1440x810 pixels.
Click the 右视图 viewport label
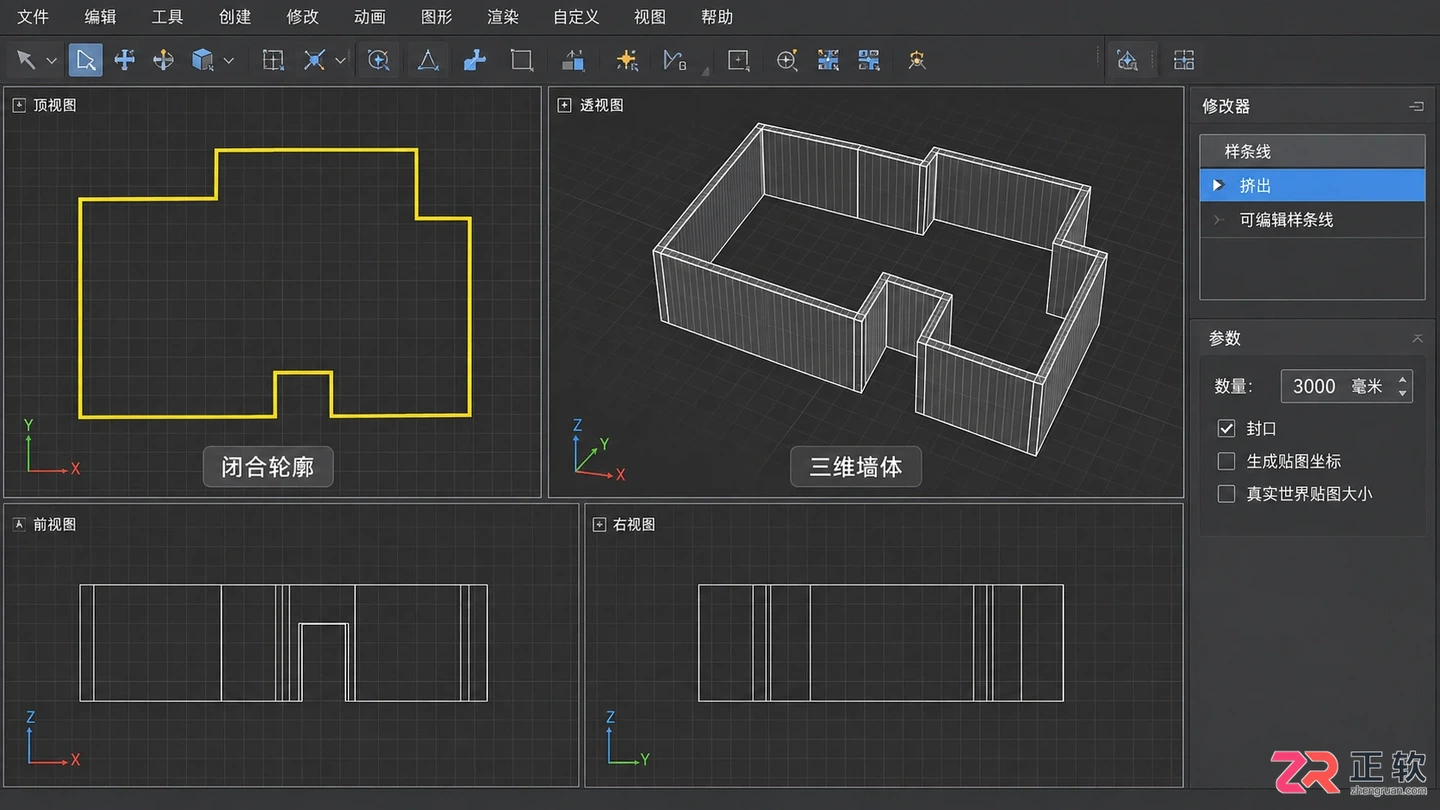pos(634,524)
